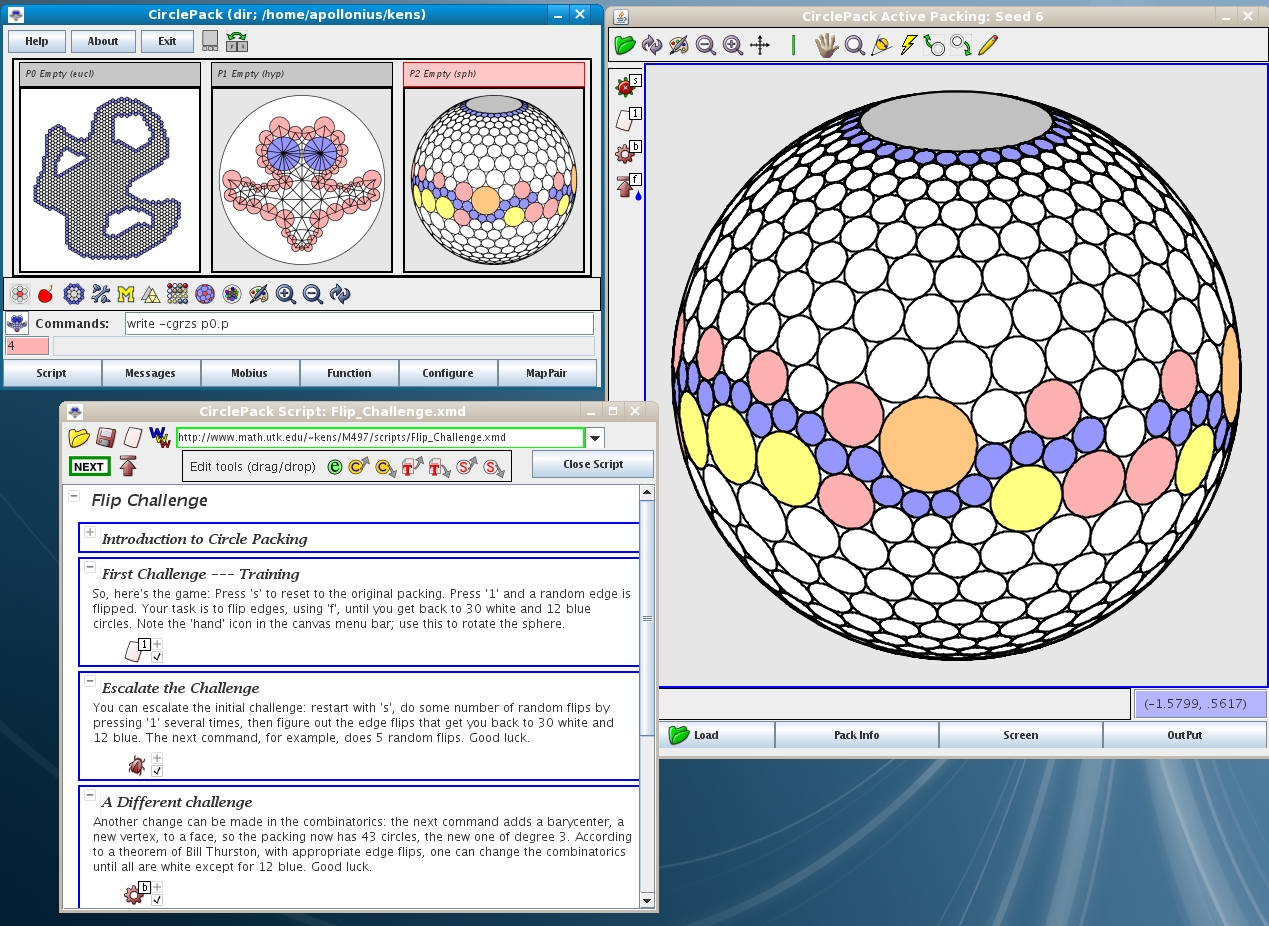
Task: Open the Configure tab
Action: pyautogui.click(x=447, y=373)
